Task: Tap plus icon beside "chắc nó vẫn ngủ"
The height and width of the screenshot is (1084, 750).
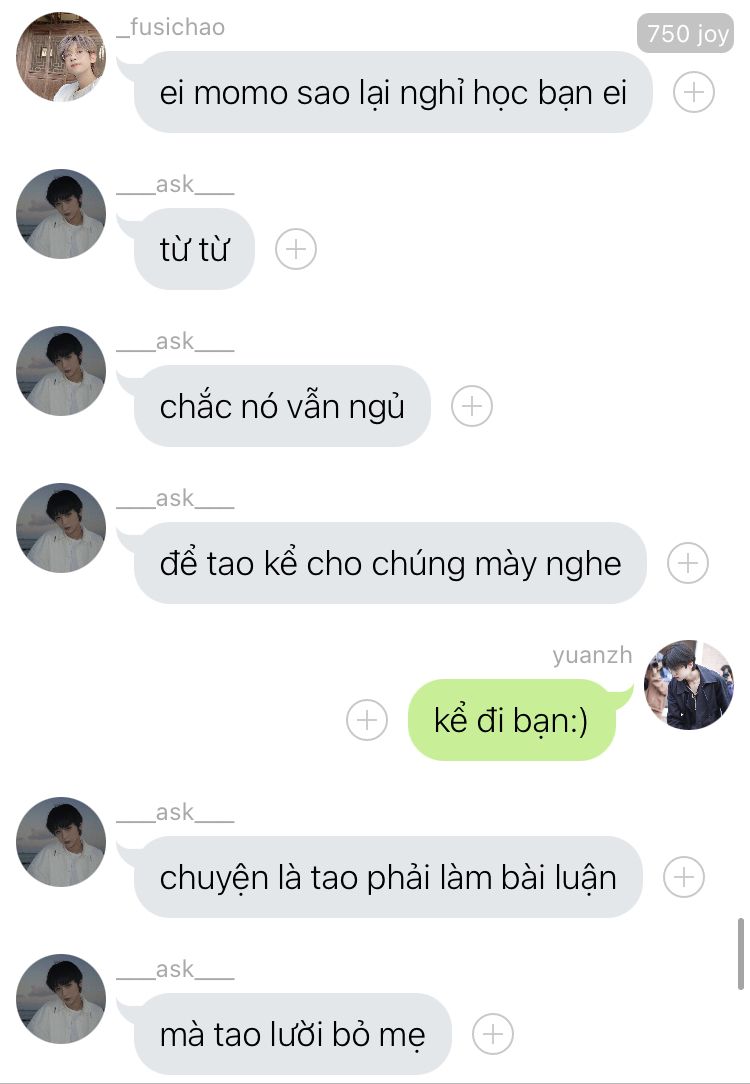Action: 471,406
